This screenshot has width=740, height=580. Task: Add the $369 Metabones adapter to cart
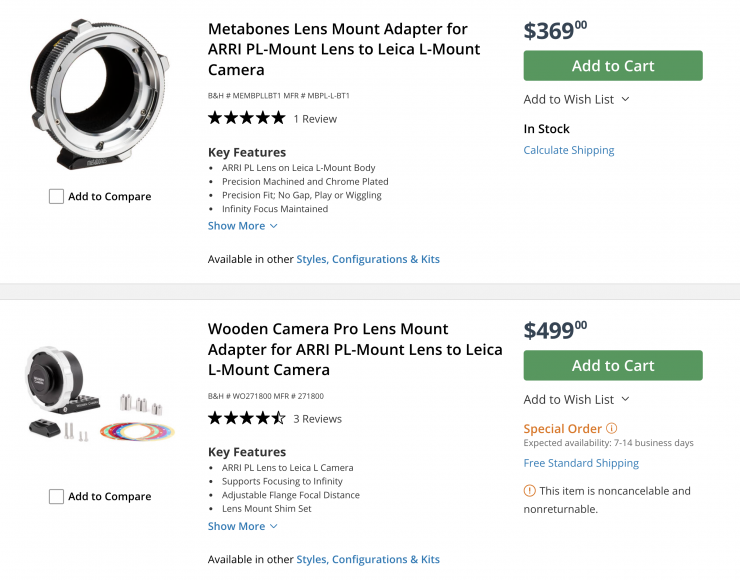(x=612, y=66)
